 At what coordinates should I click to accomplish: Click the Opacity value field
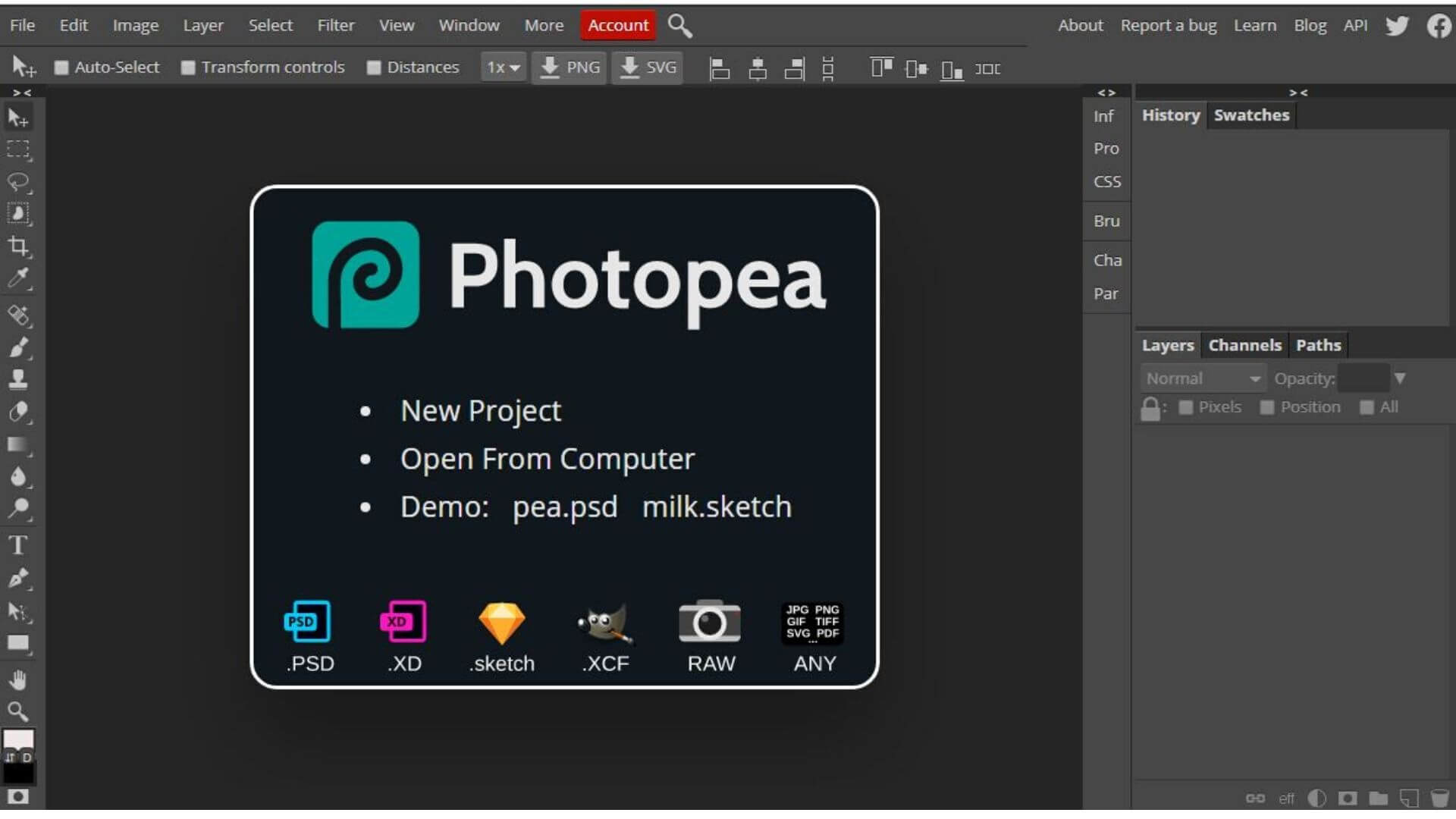click(1363, 378)
